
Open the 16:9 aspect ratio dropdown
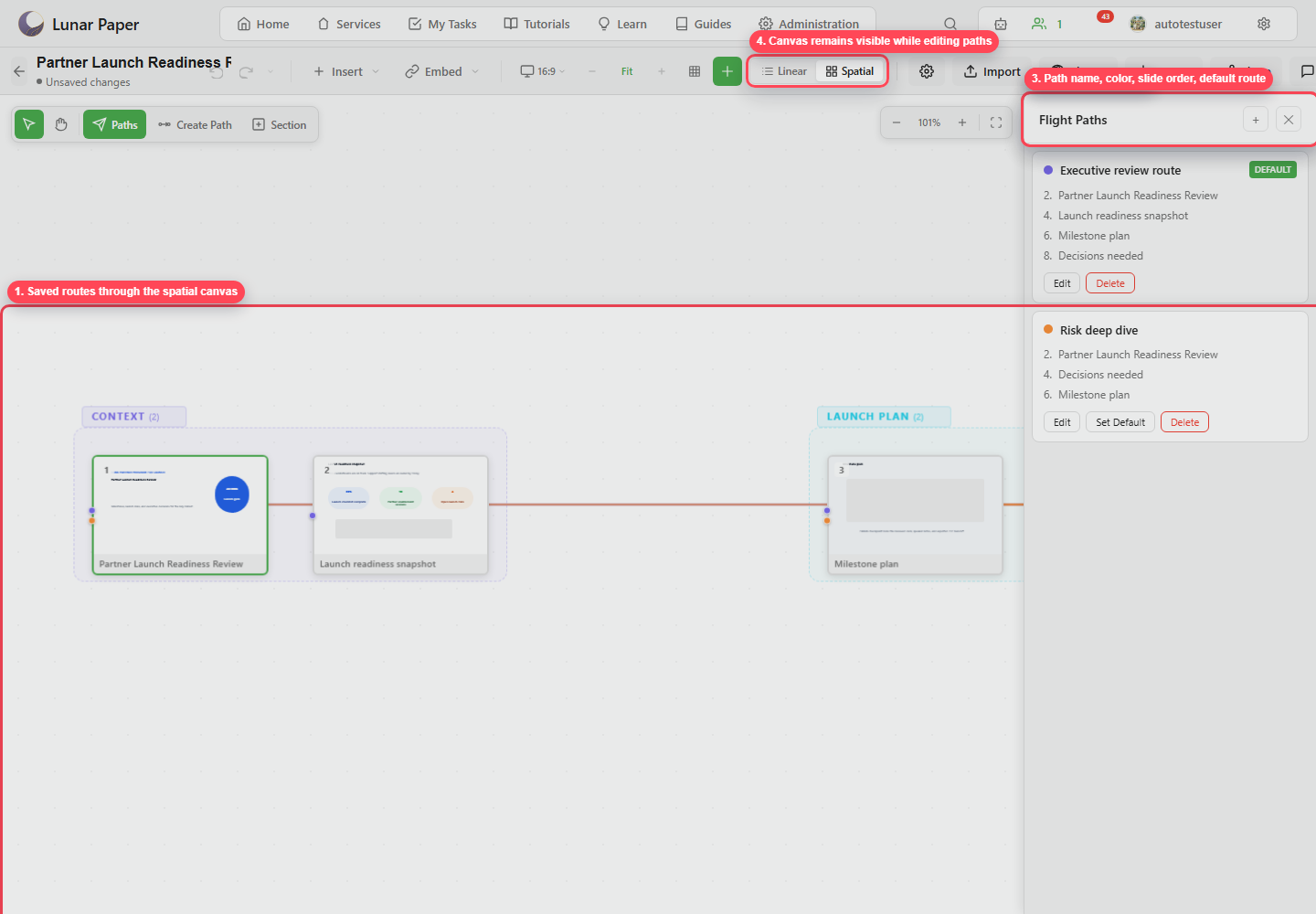pyautogui.click(x=543, y=71)
